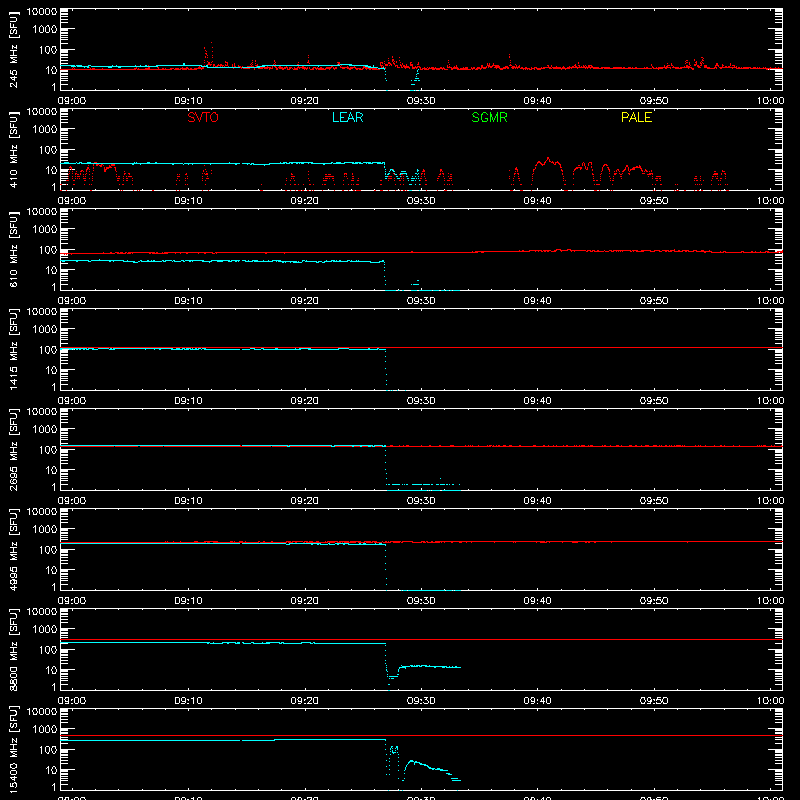Image resolution: width=800 pixels, height=800 pixels.
Task: Click the 1000 y-axis label on the 2695 MHz panel
Action: (x=45, y=429)
